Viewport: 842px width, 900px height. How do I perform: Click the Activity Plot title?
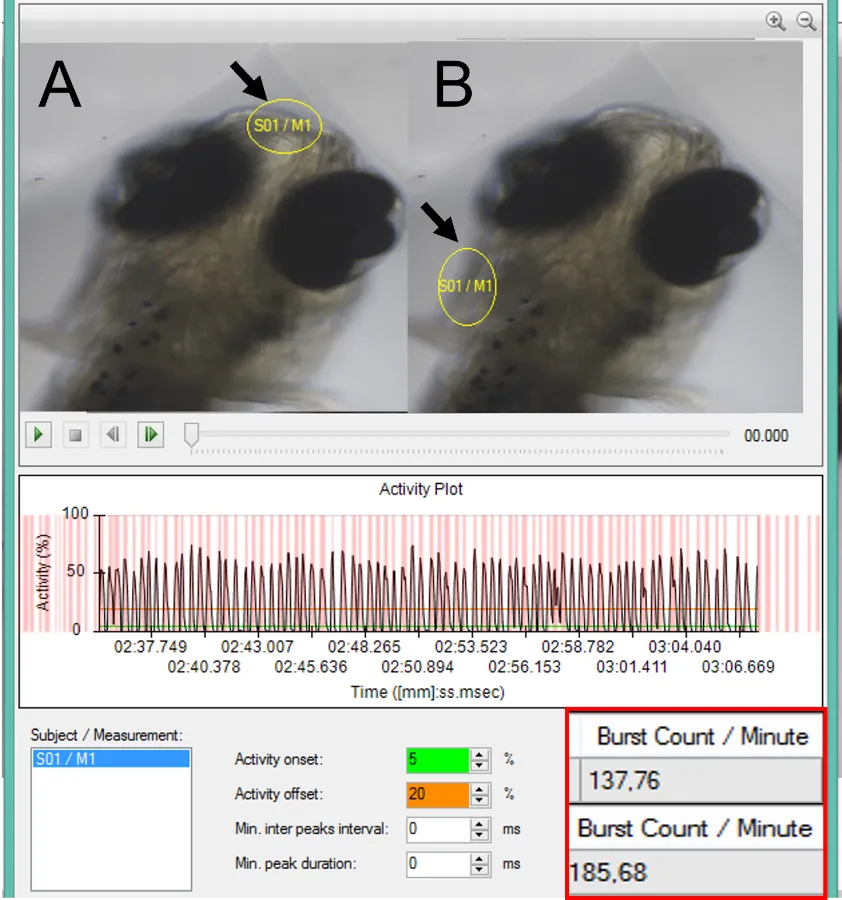click(x=421, y=489)
